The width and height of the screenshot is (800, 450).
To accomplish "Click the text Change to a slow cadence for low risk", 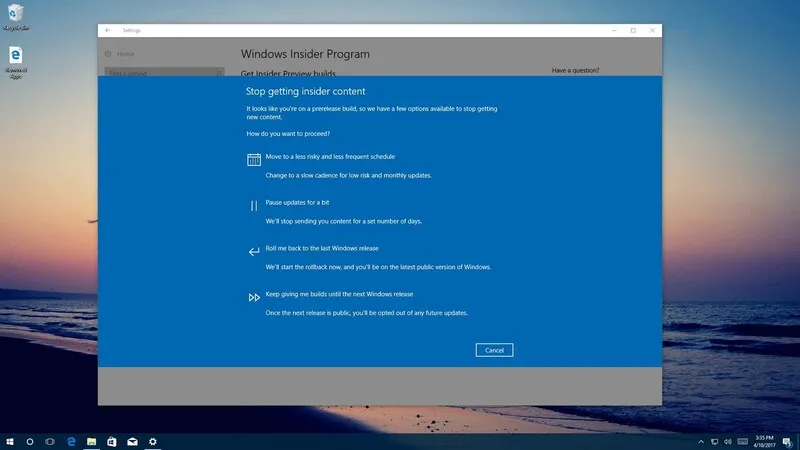I will (348, 176).
